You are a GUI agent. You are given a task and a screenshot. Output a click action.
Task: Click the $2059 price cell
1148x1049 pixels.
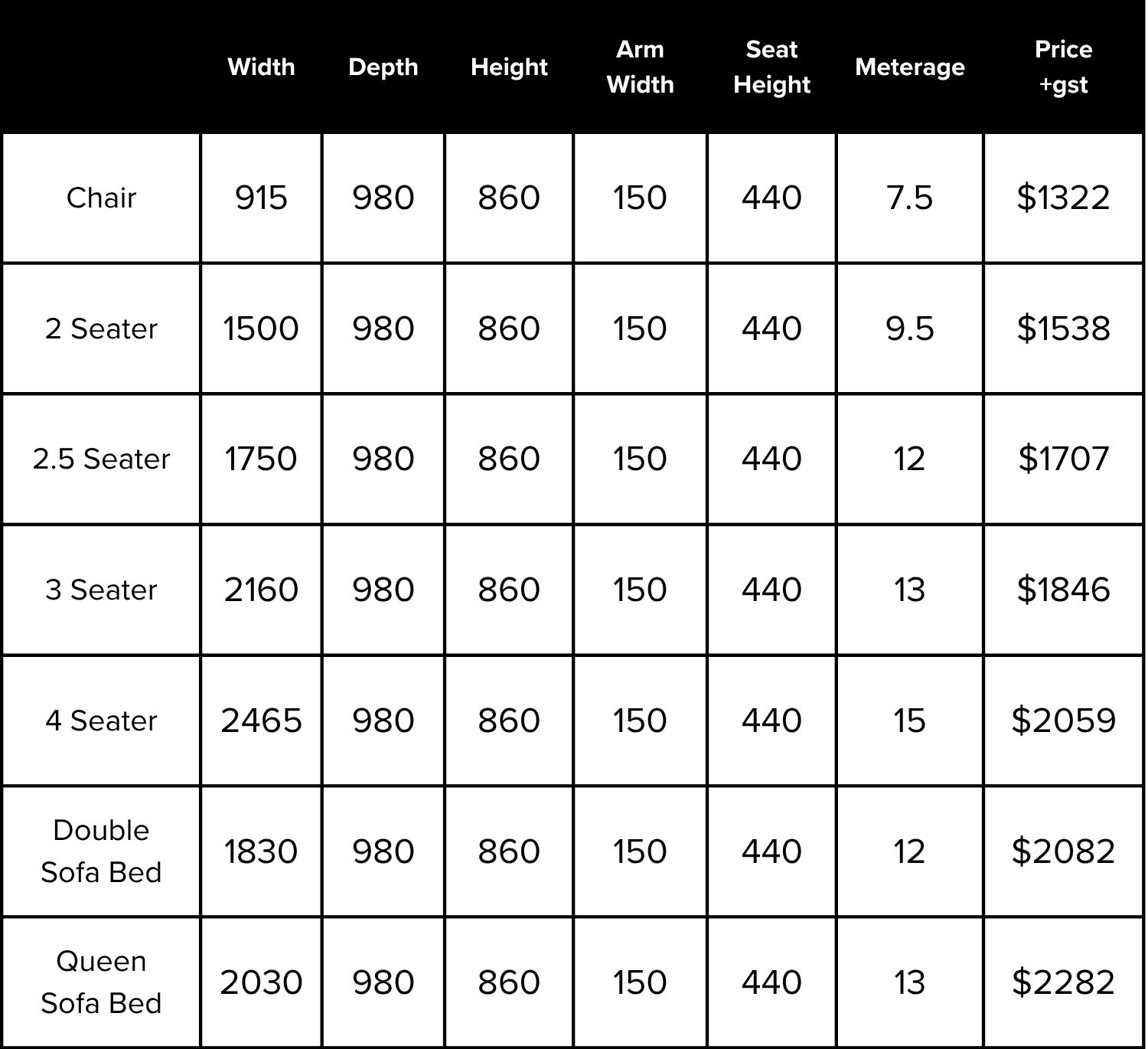pos(1063,721)
